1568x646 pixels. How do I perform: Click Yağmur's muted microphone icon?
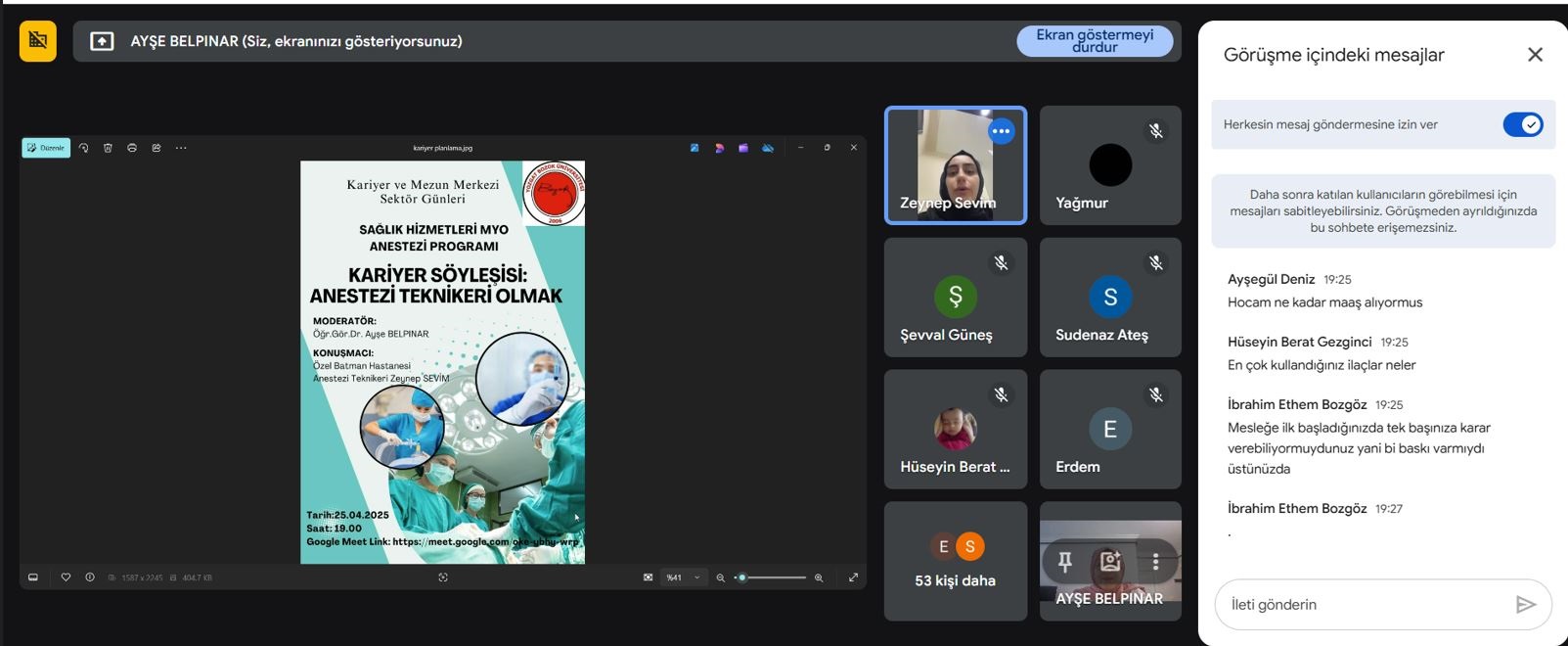(x=1156, y=131)
